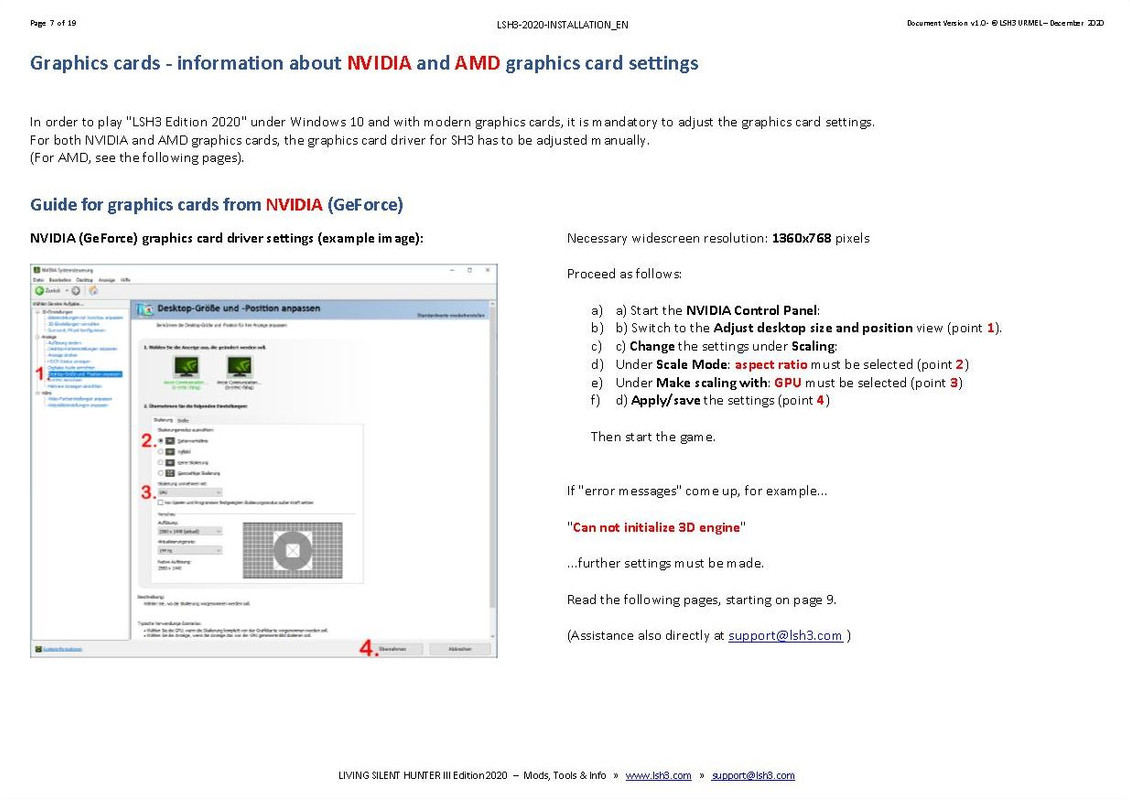Open www.lsh3.com link in footer

click(658, 775)
